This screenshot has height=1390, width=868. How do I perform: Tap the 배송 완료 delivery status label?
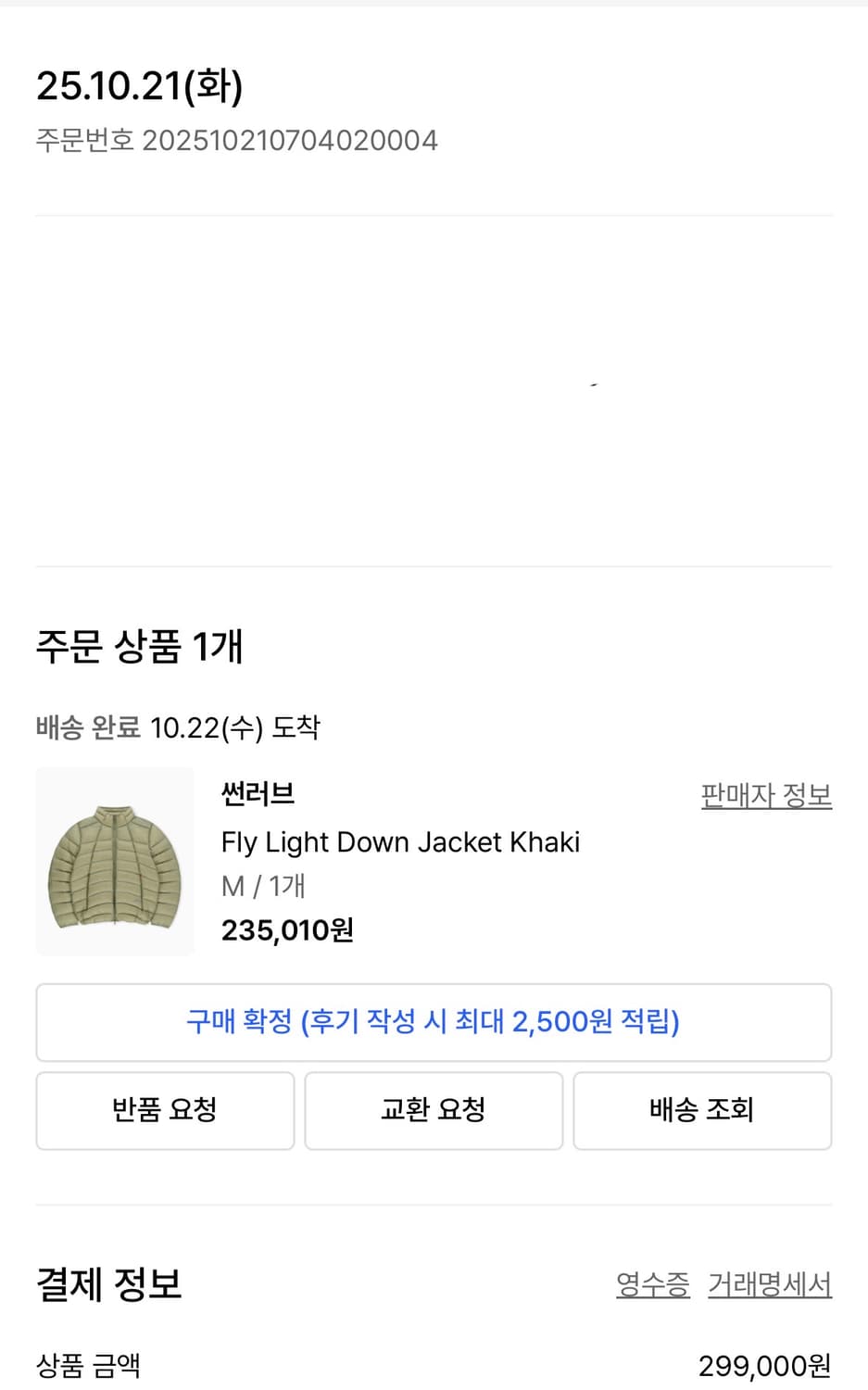point(88,727)
